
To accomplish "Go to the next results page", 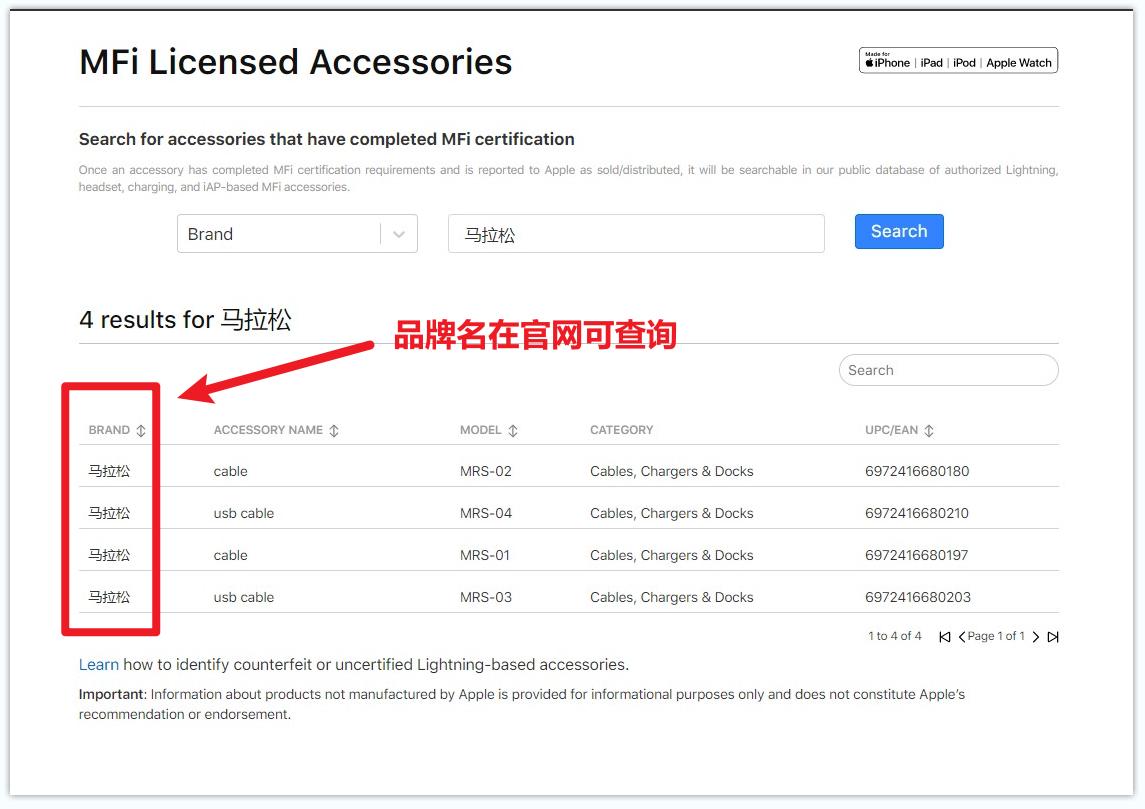I will [1037, 636].
